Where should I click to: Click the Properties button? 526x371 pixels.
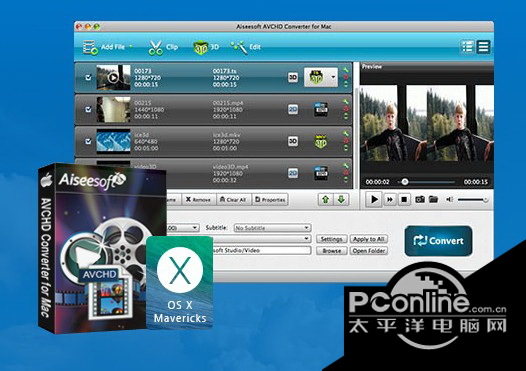270,200
